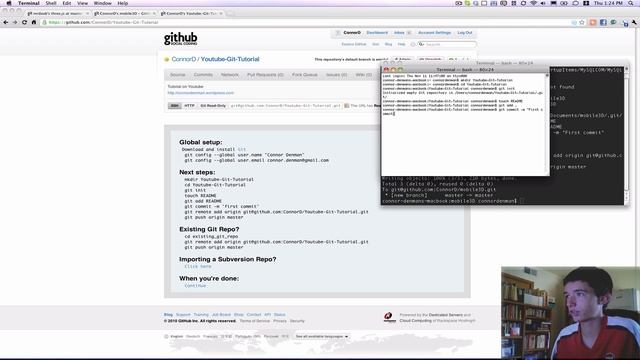The image size is (640, 360).
Task: Open the repository Network tab
Action: [x=230, y=75]
